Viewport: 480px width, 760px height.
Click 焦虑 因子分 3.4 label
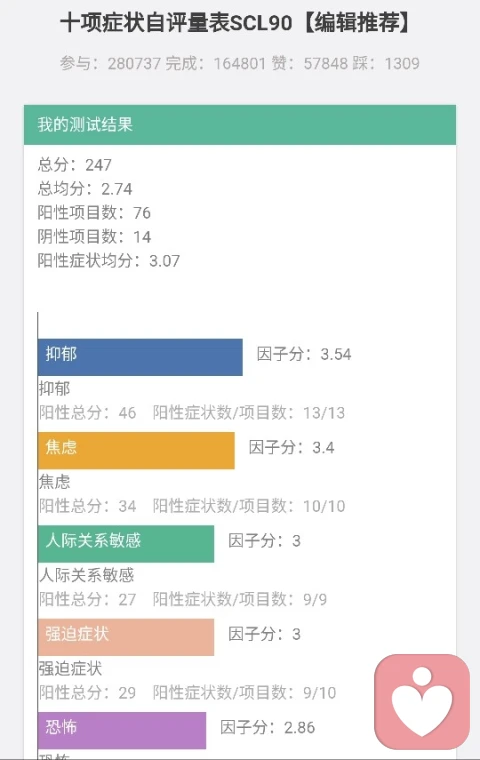[x=291, y=447]
